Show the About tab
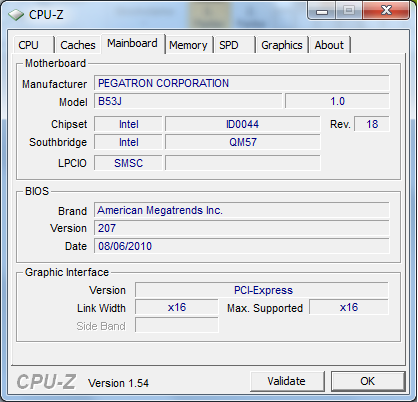The image size is (418, 402). [330, 45]
